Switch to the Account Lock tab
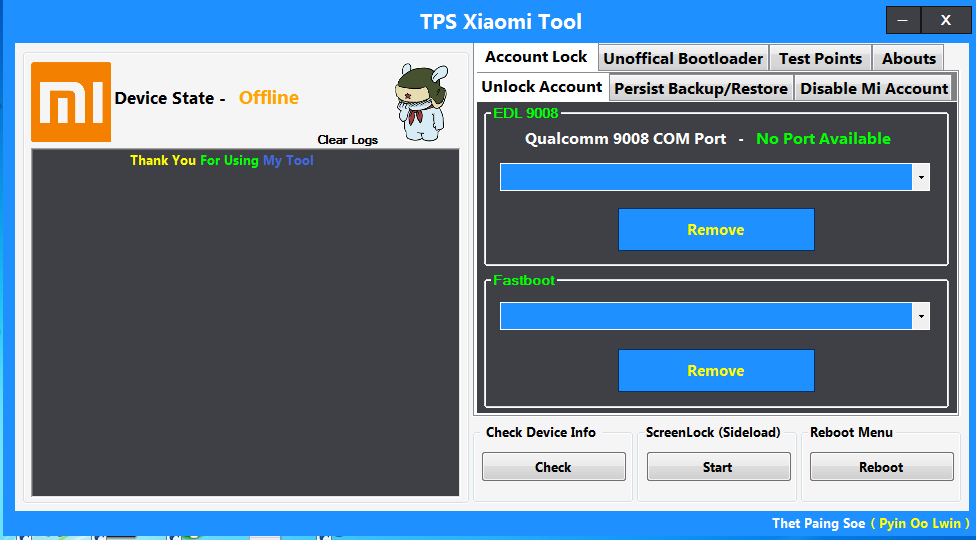This screenshot has height=540, width=976. point(536,57)
